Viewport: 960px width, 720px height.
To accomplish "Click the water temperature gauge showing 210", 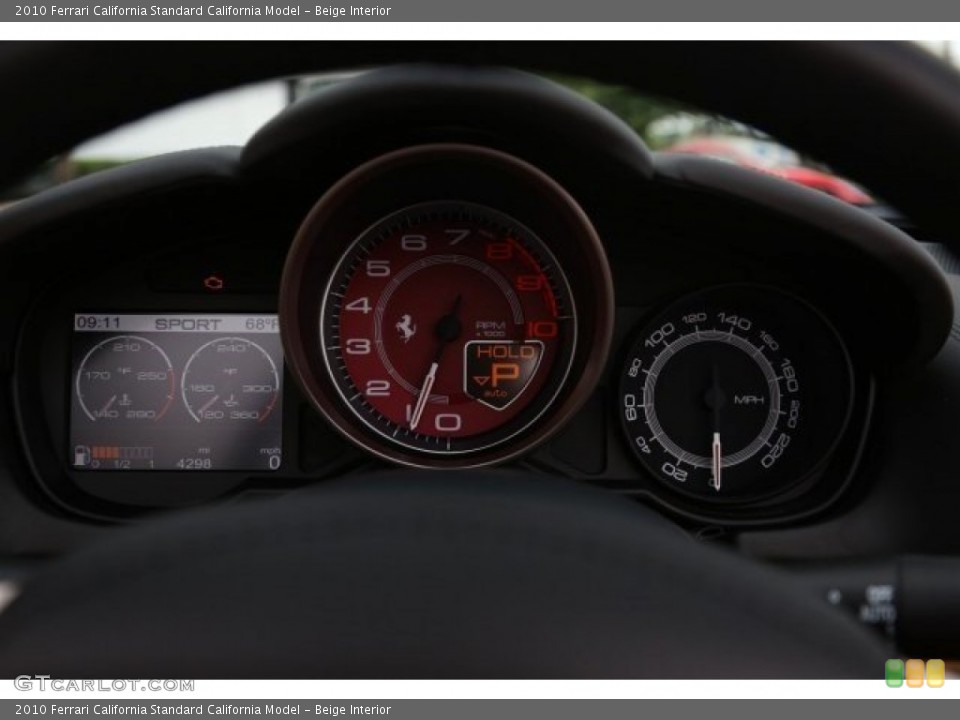I will coord(125,380).
